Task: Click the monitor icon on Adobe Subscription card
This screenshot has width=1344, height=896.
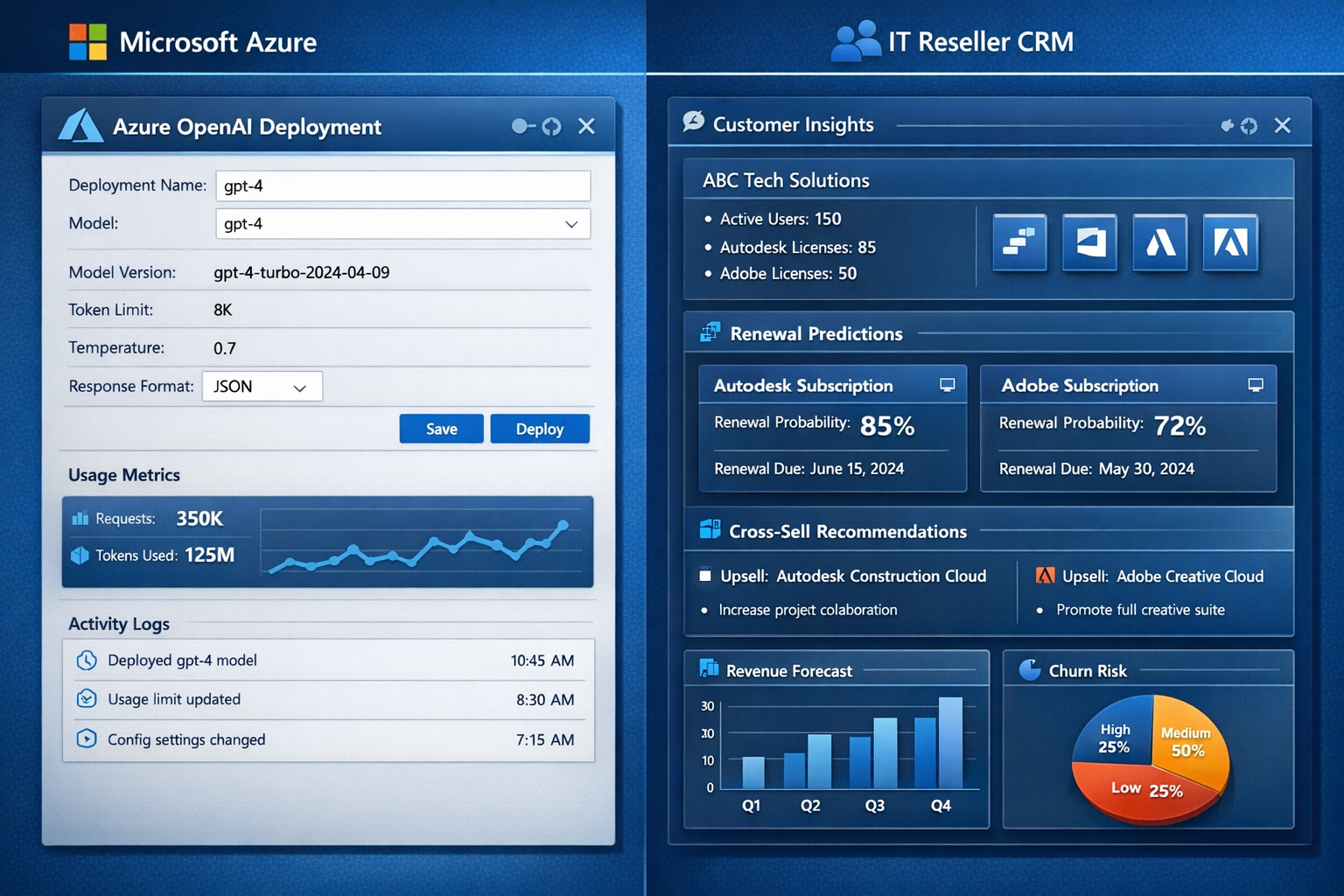Action: click(x=1256, y=385)
